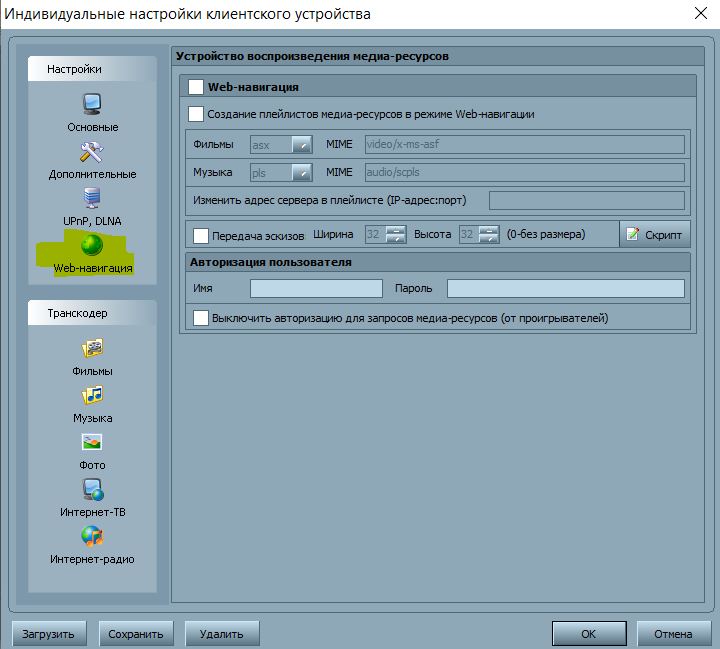720x649 pixels.
Task: Select the Web-навигация green globe icon
Action: point(92,245)
